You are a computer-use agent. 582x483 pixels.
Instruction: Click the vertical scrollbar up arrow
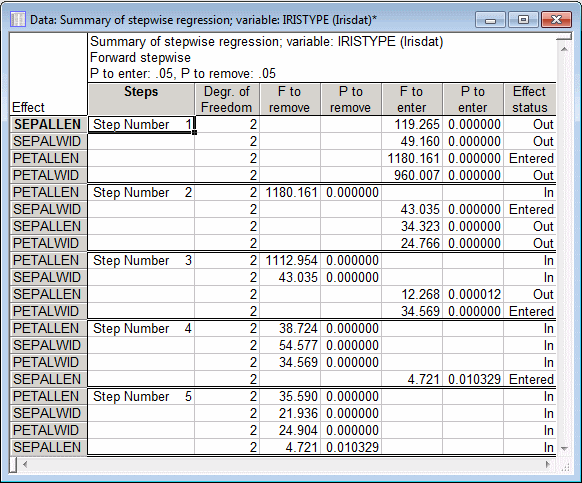click(564, 49)
